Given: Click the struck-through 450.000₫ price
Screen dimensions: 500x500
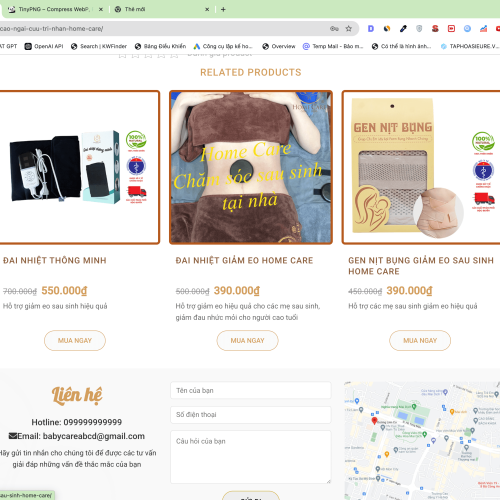Looking at the screenshot, I should pyautogui.click(x=365, y=291).
